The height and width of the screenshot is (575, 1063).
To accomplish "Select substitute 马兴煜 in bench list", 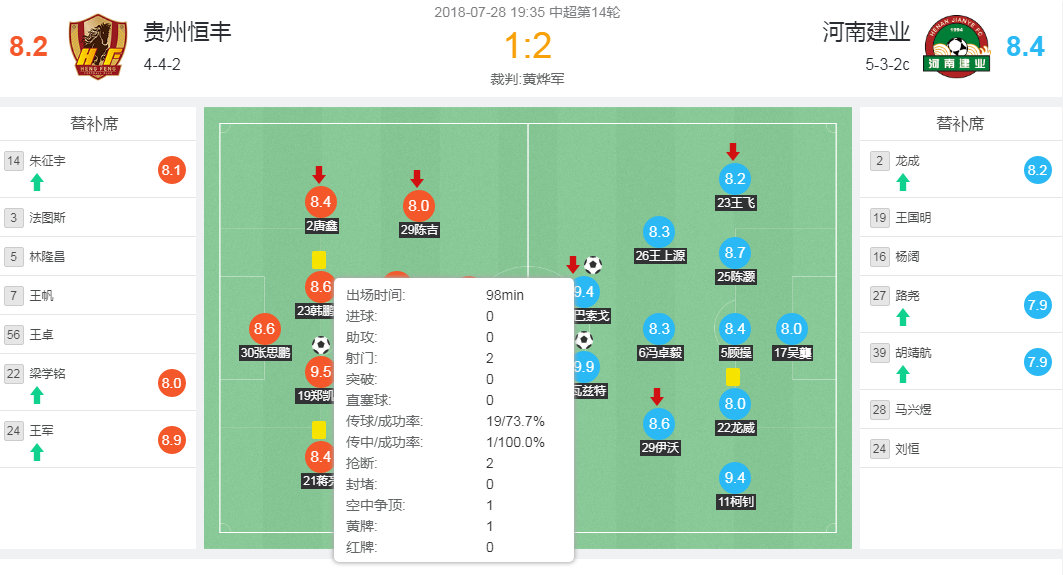I will pyautogui.click(x=913, y=409).
